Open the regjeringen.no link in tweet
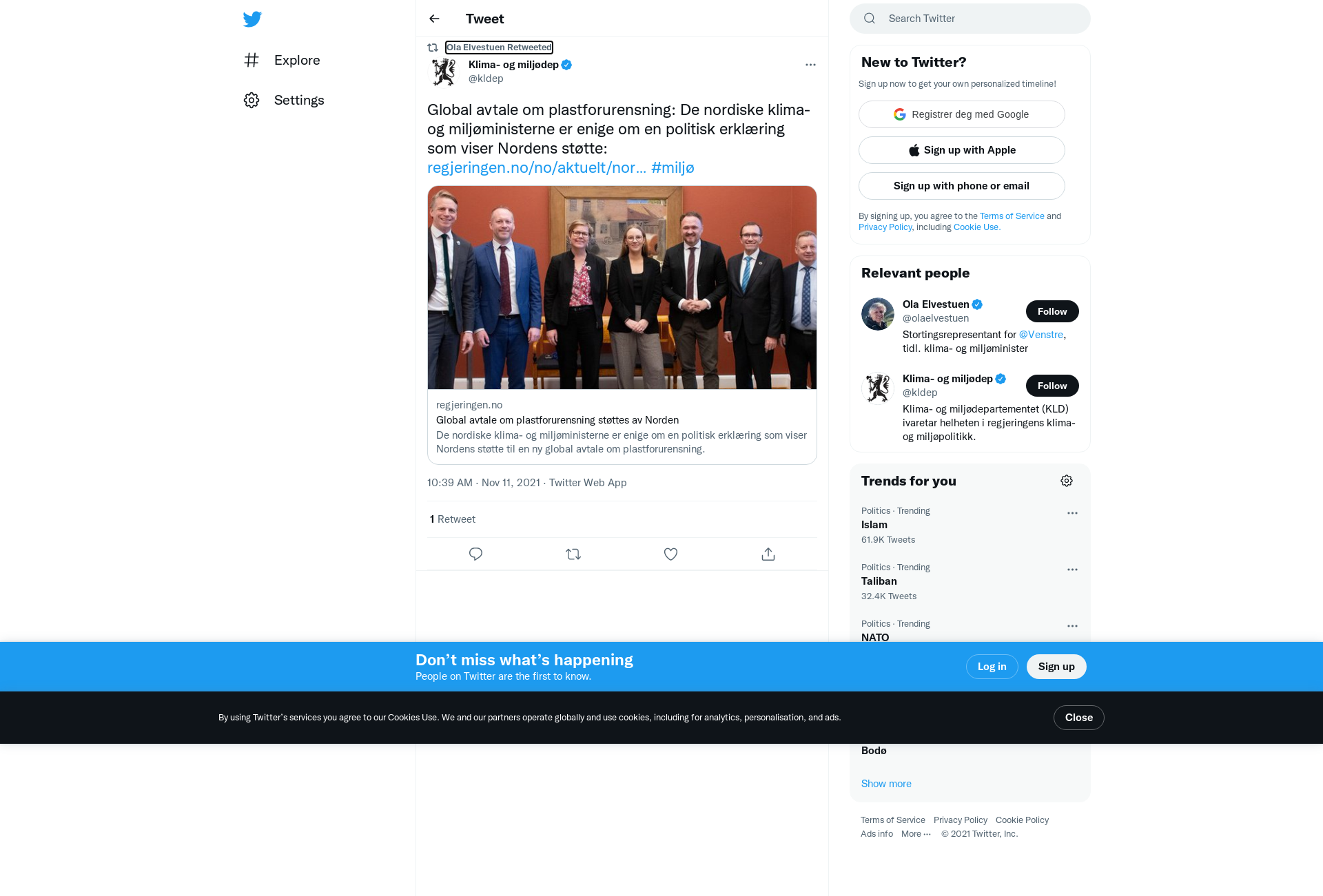This screenshot has height=896, width=1323. (x=537, y=168)
